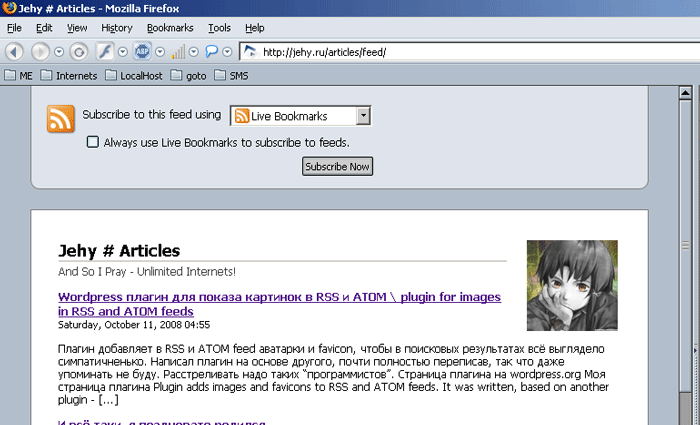Open the wrench tools toolbar icon

click(105, 52)
